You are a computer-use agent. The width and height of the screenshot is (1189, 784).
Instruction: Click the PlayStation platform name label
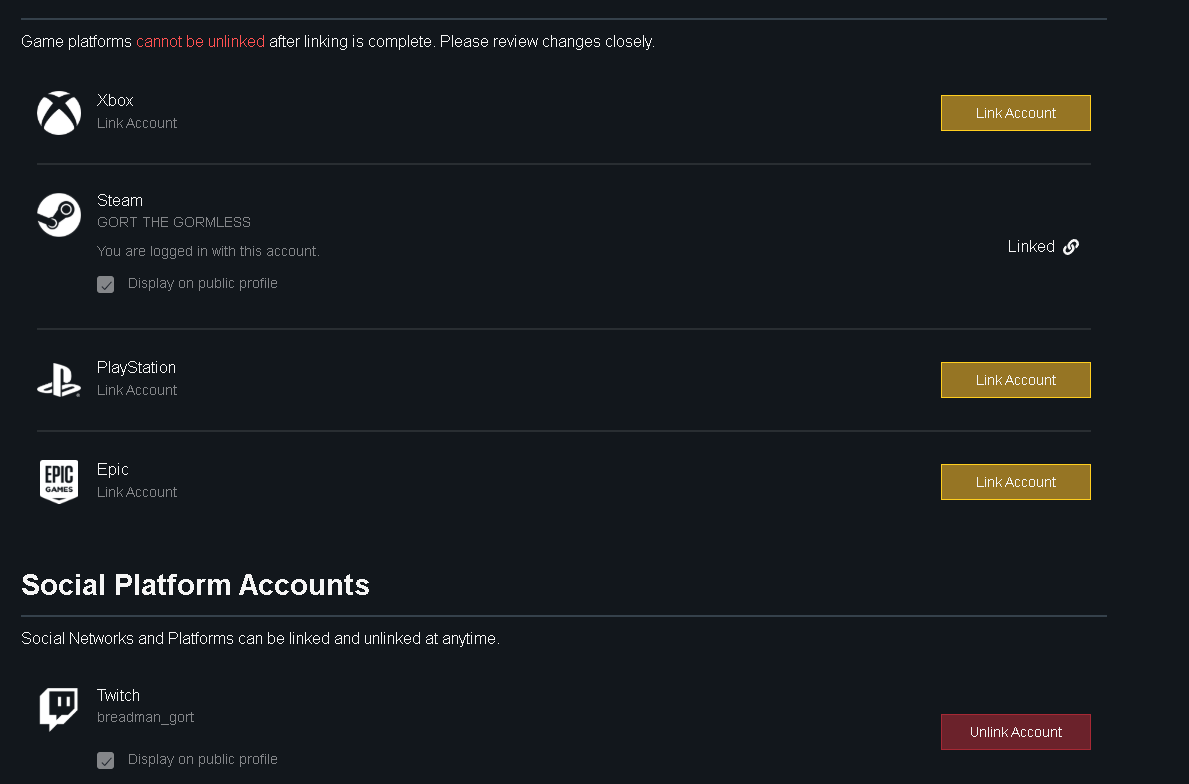pos(136,367)
